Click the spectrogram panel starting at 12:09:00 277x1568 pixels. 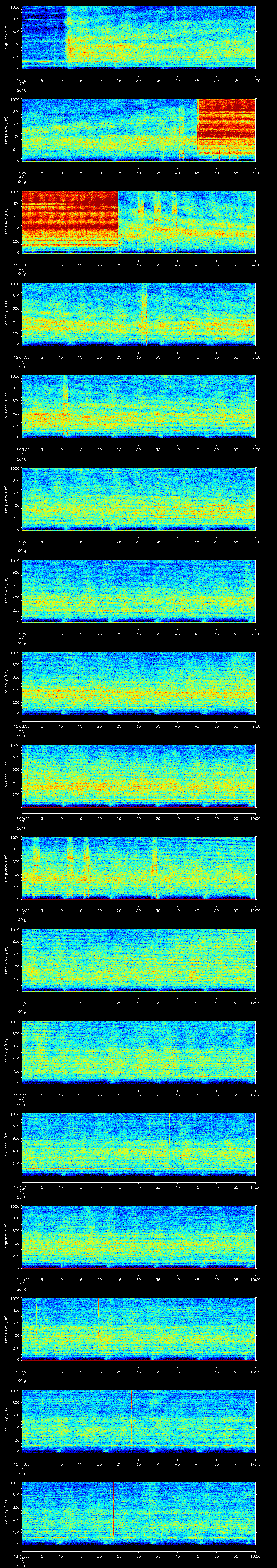point(138,775)
